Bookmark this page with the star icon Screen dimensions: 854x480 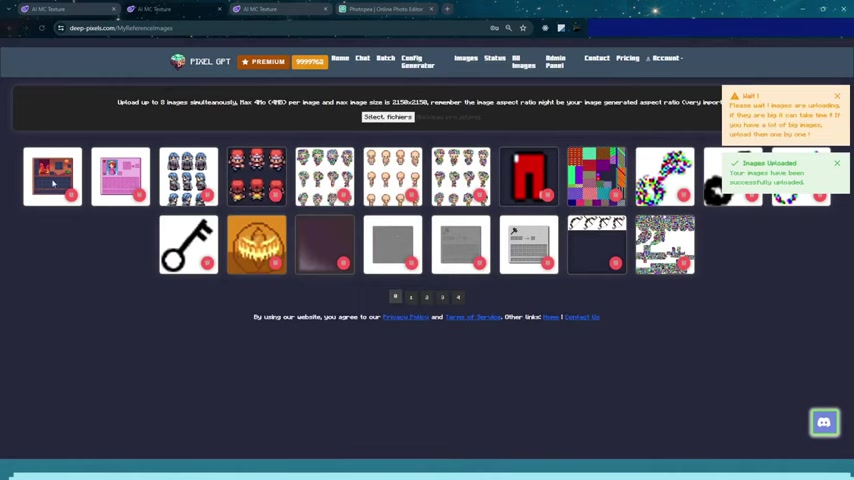pyautogui.click(x=523, y=28)
